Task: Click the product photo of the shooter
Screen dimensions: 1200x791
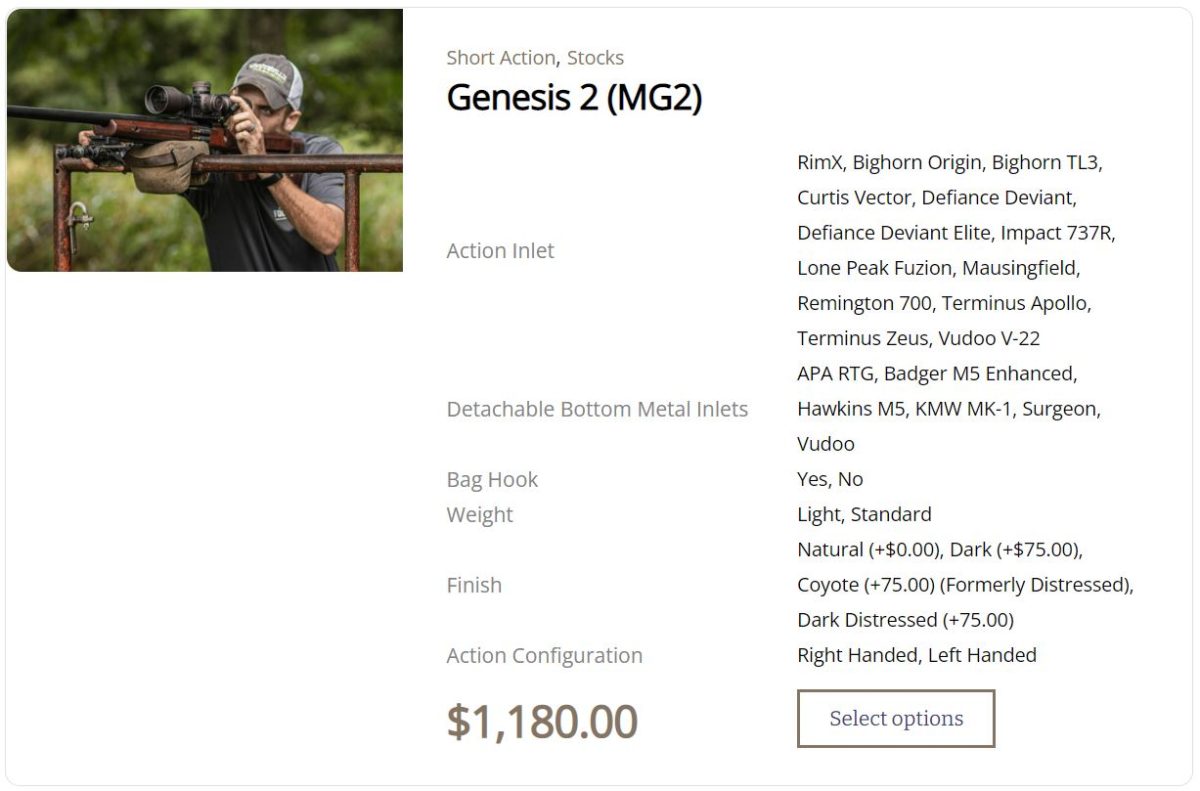Action: [205, 140]
